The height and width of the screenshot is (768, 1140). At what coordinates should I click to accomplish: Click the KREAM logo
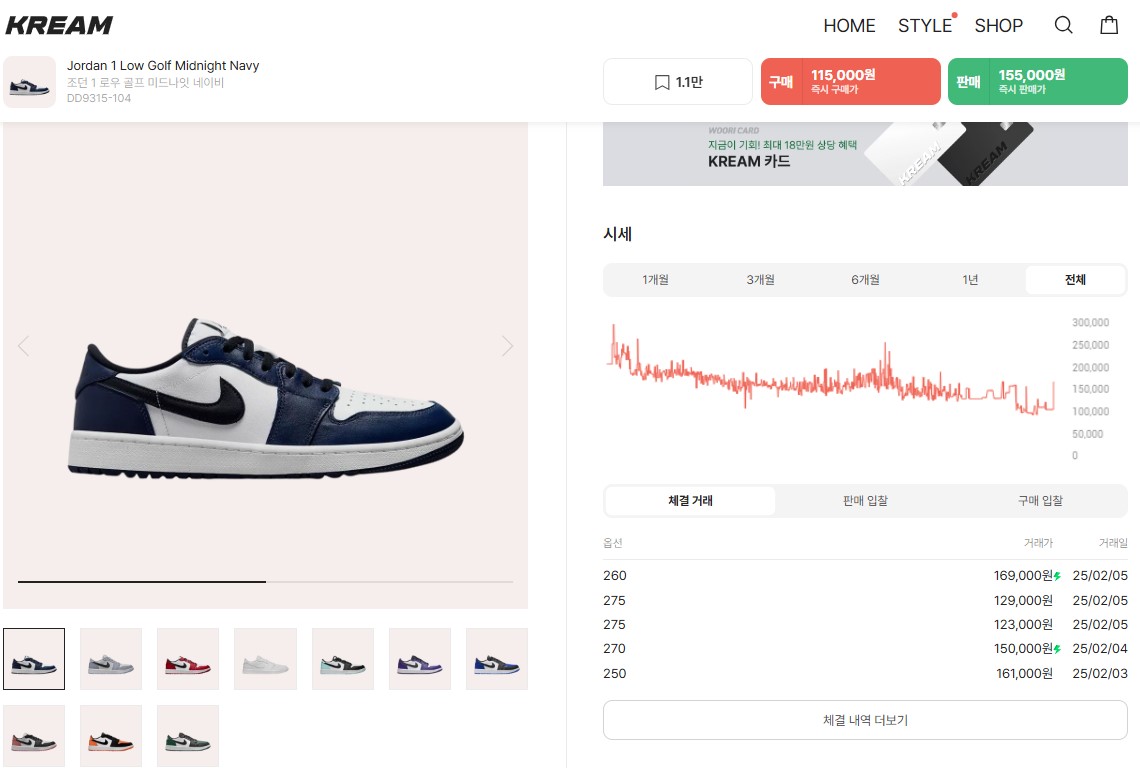[x=59, y=25]
